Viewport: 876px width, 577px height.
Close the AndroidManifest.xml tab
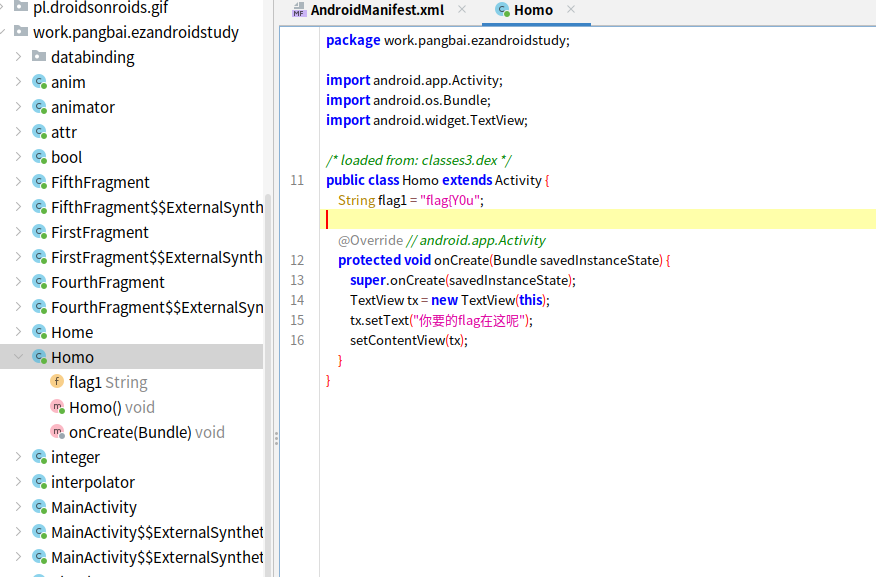(x=461, y=10)
